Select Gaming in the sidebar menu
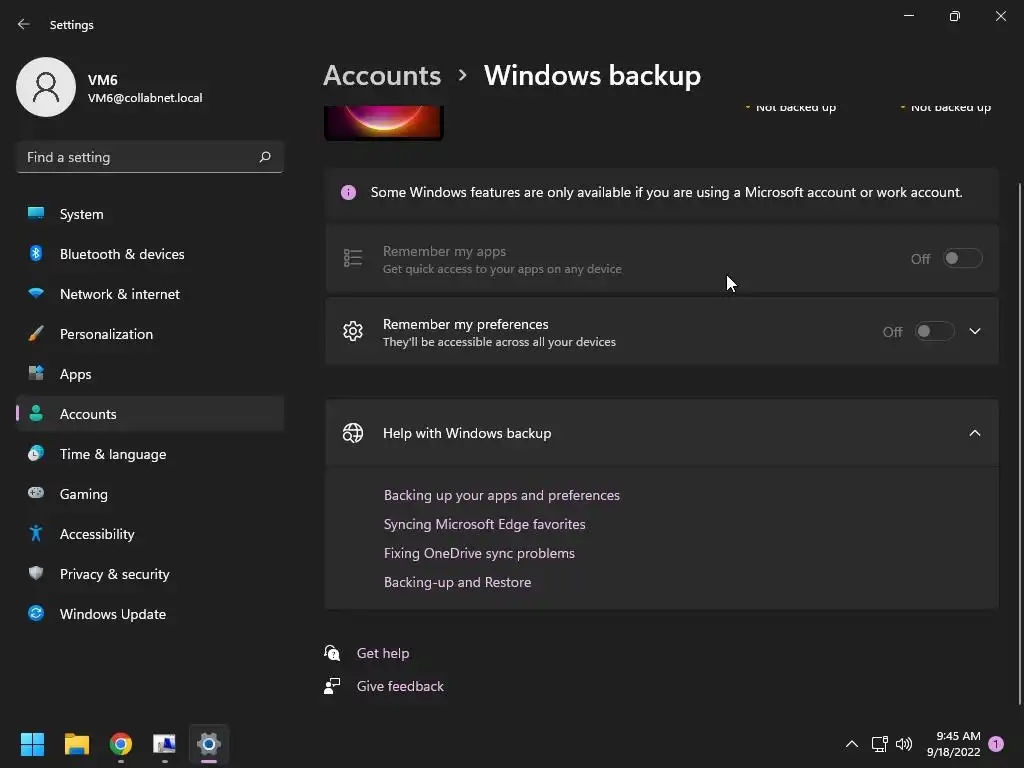This screenshot has height=768, width=1024. pos(84,494)
